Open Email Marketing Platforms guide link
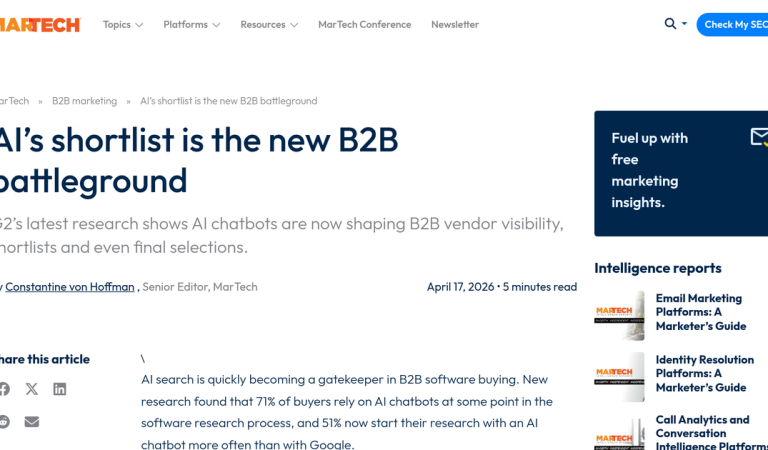The width and height of the screenshot is (768, 450). click(x=701, y=312)
